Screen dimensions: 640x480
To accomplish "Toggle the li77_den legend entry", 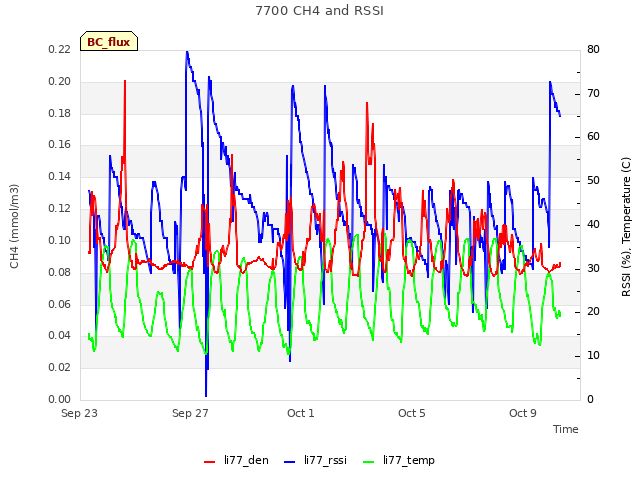I will (236, 460).
